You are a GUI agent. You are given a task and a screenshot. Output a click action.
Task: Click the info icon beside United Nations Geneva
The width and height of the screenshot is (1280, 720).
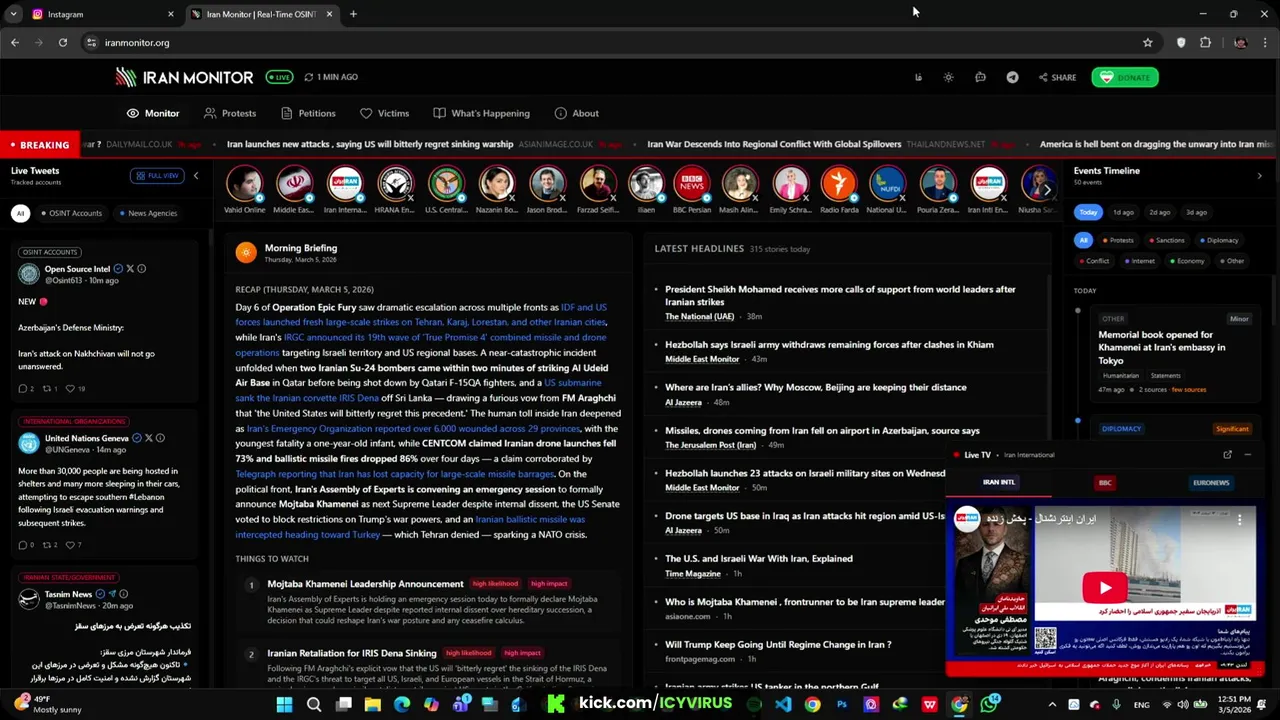[160, 438]
